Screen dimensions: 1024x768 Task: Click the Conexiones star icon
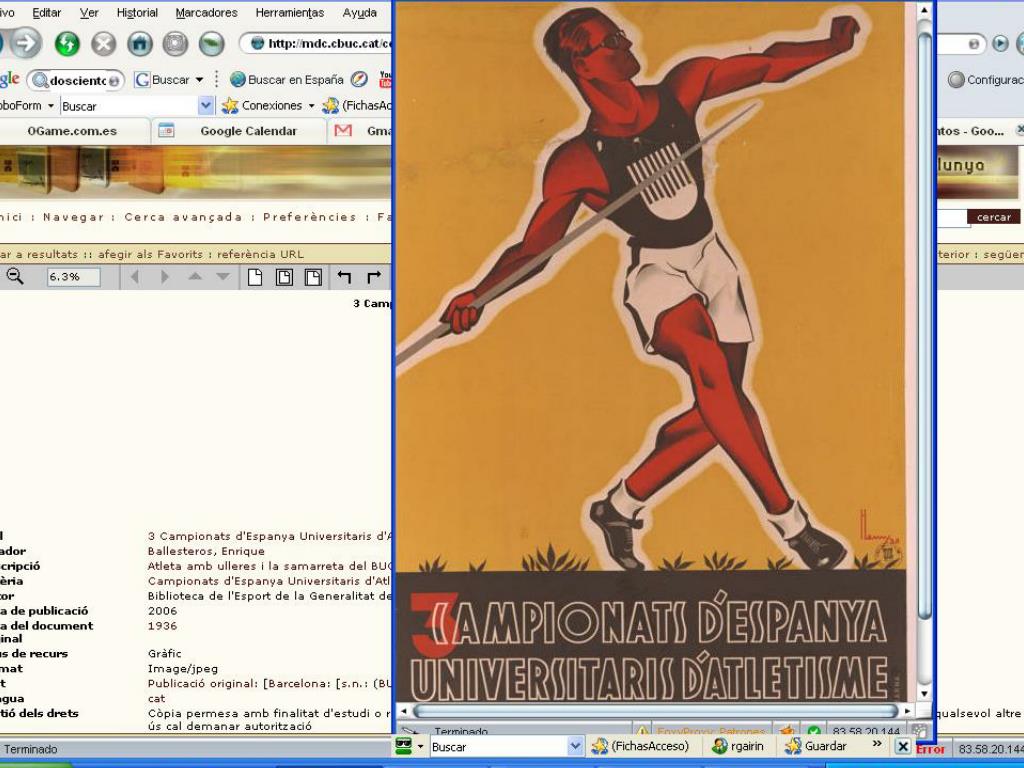pos(230,105)
